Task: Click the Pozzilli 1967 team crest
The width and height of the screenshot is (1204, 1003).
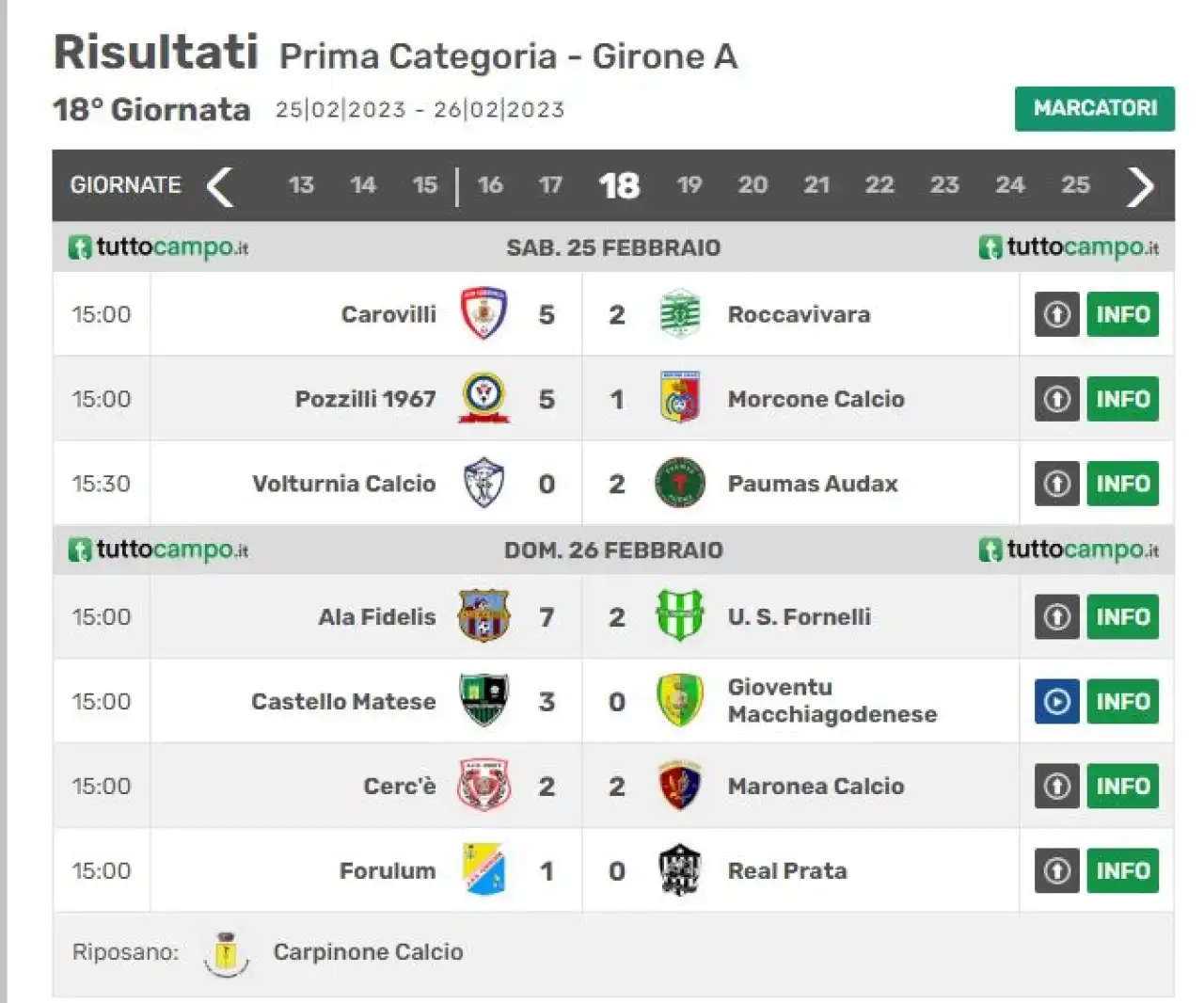Action: (x=483, y=398)
